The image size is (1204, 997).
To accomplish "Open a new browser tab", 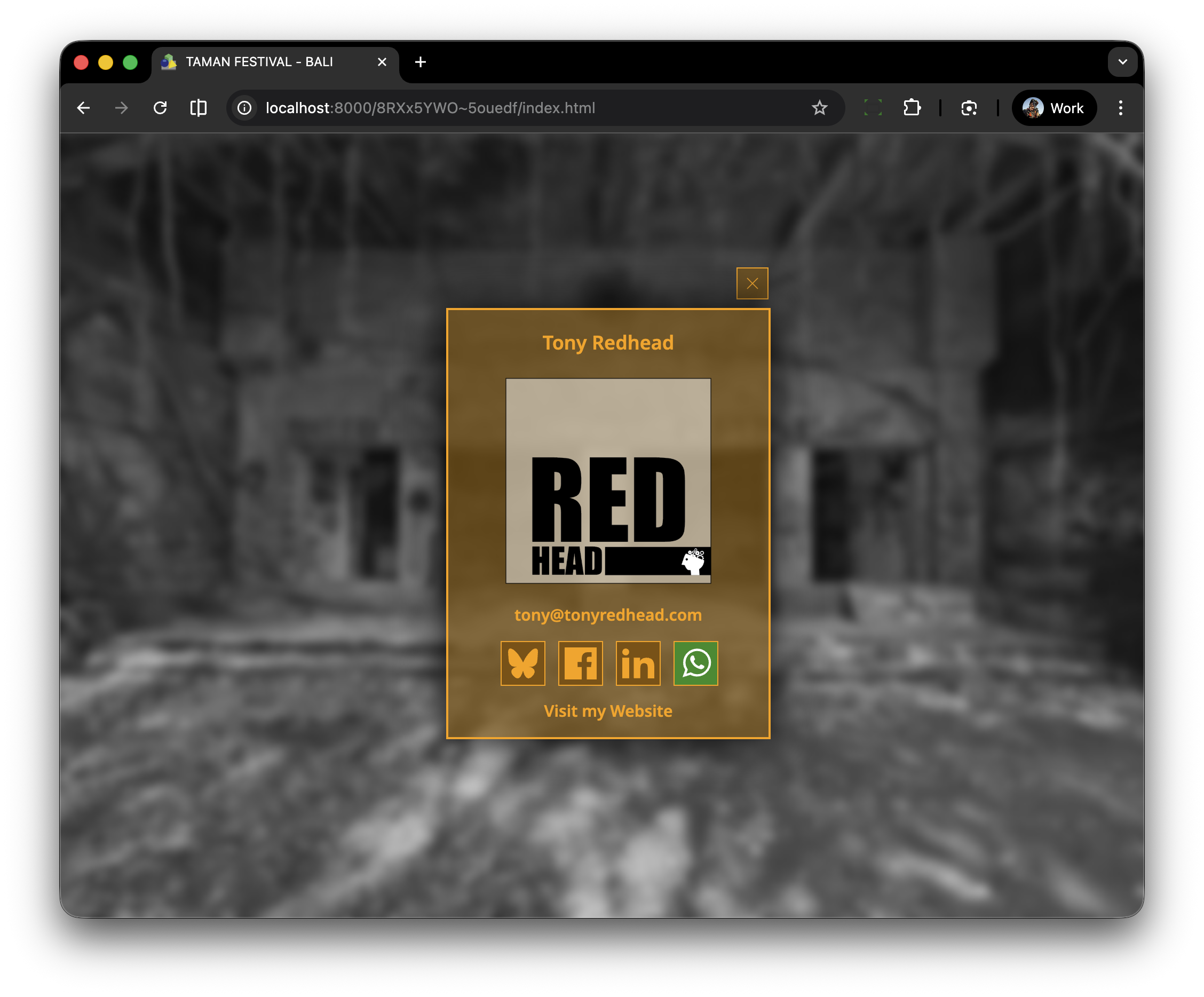I will 420,62.
